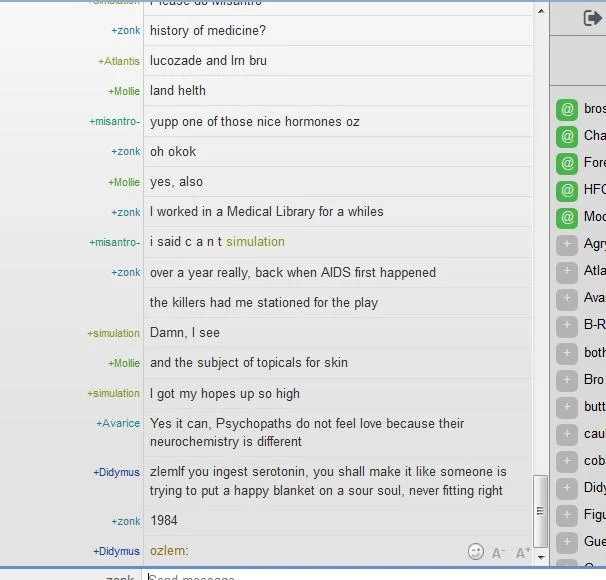Click the + voice icon beside 'cau'
606x580 pixels.
567,434
